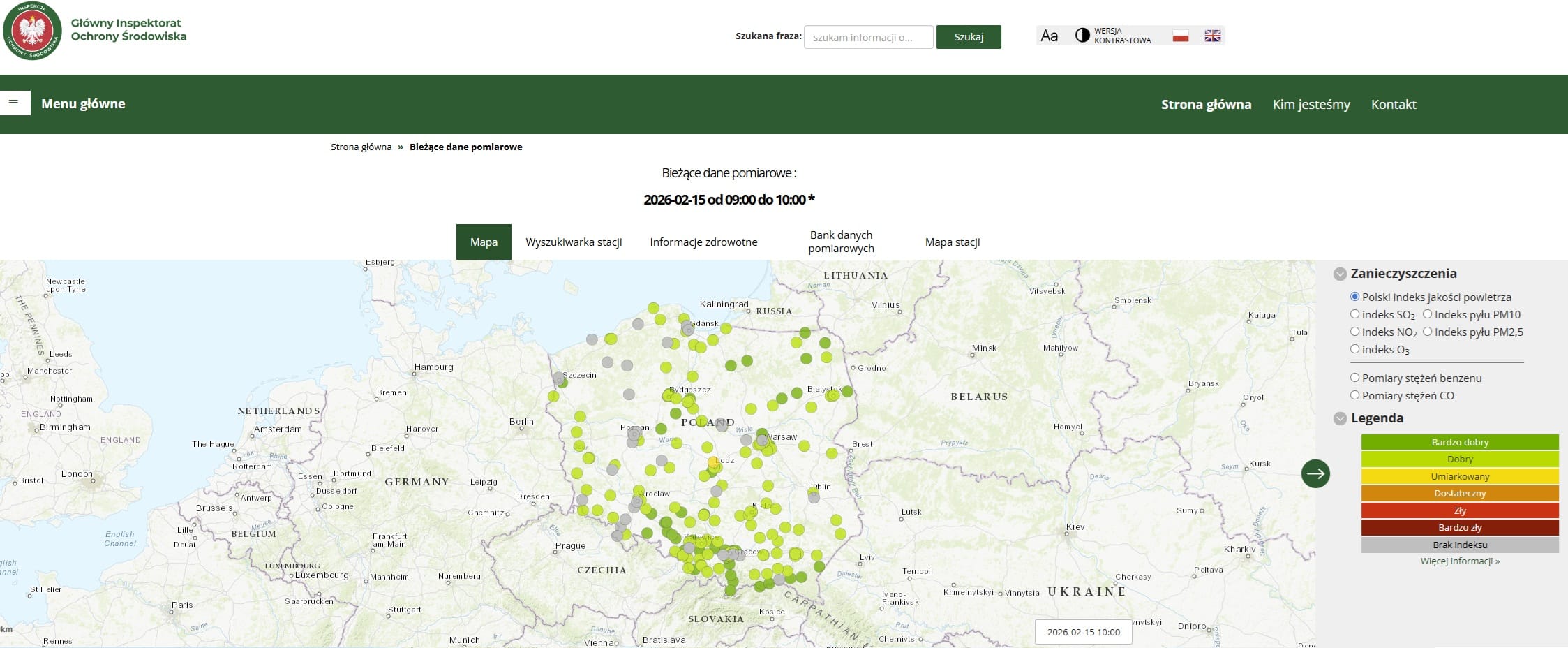Select the indeks SO2 radio button
Image resolution: width=1568 pixels, height=648 pixels.
[x=1354, y=314]
